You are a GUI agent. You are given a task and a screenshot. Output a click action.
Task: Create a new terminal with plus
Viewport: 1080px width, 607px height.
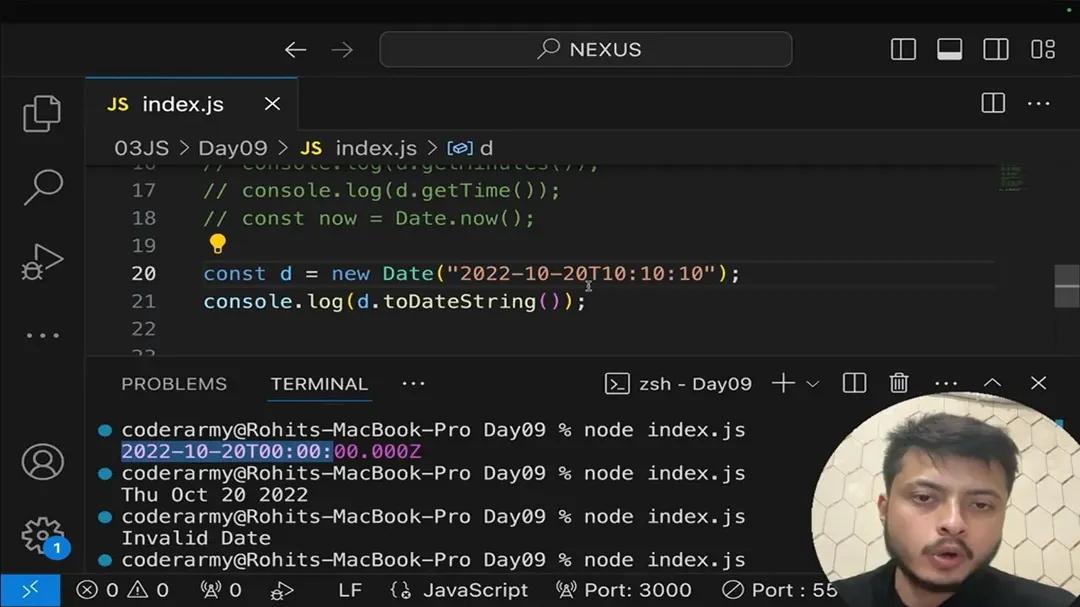[783, 383]
